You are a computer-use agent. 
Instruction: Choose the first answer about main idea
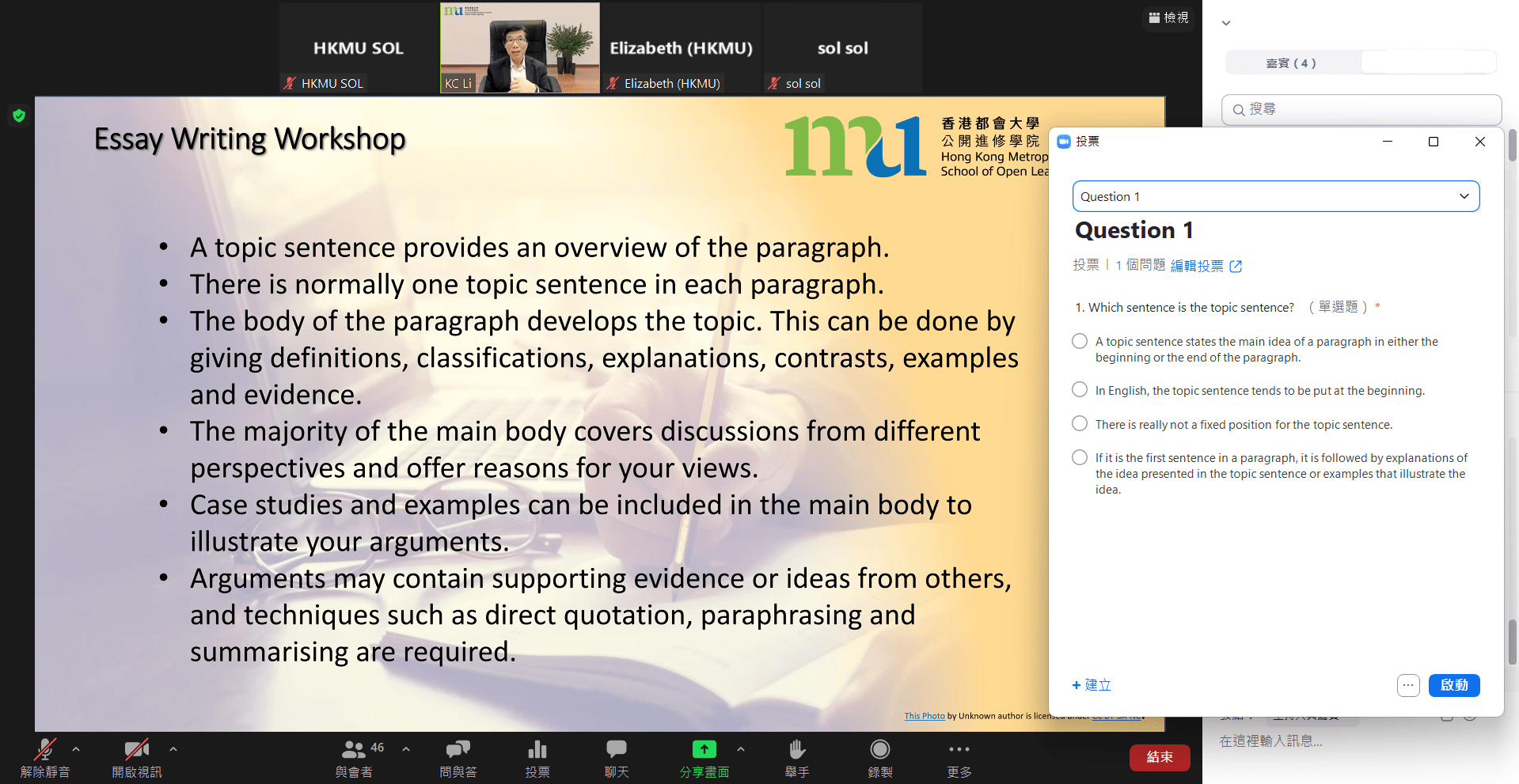point(1080,342)
